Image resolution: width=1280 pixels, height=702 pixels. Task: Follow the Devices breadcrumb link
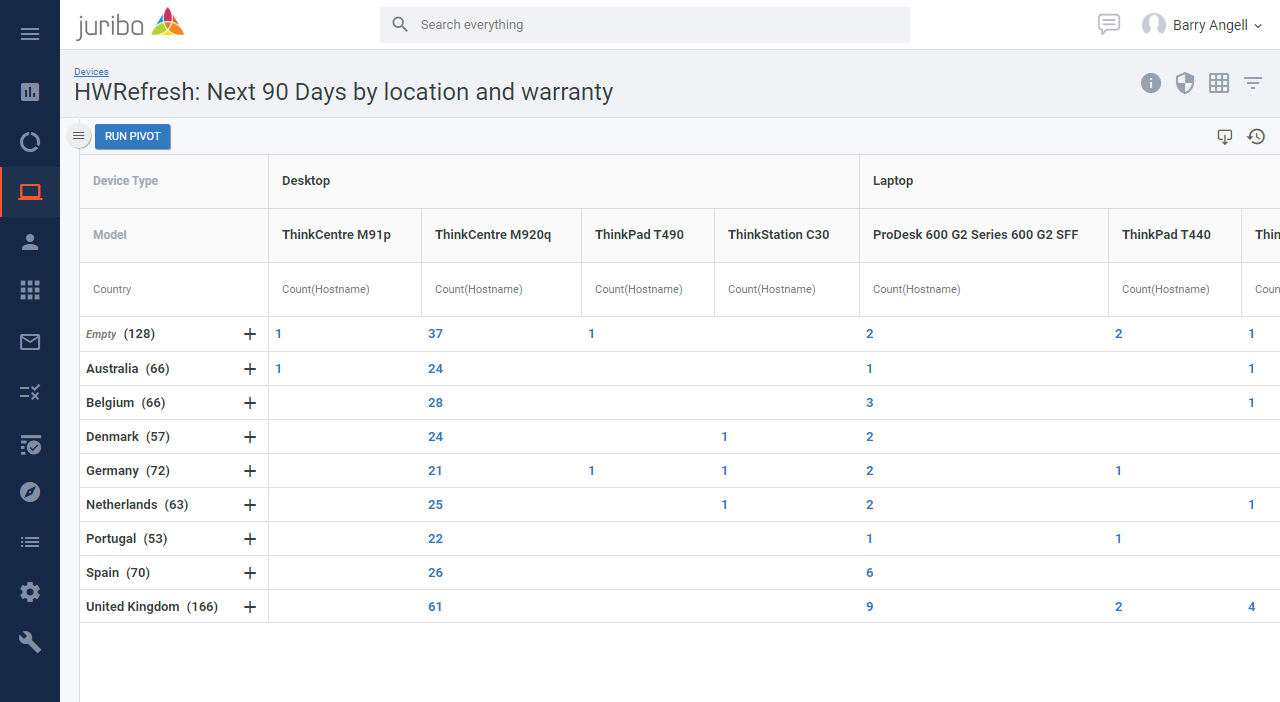pos(91,72)
